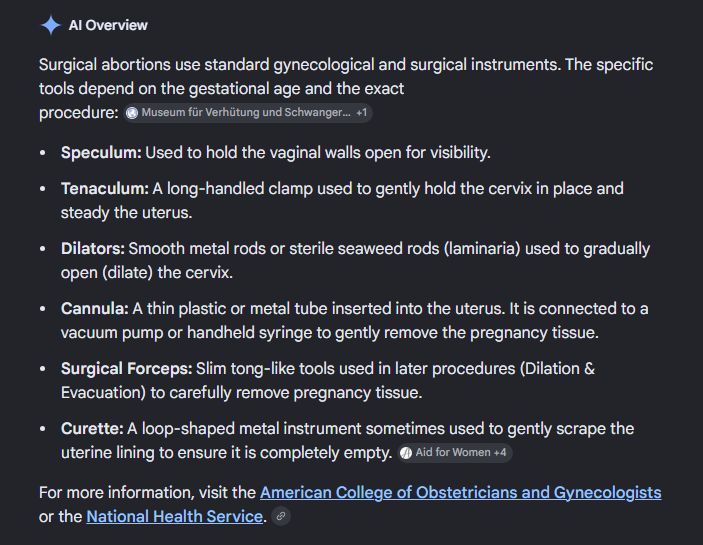This screenshot has height=545, width=703.
Task: Click the bold Surgical Forceps term
Action: pos(126,369)
